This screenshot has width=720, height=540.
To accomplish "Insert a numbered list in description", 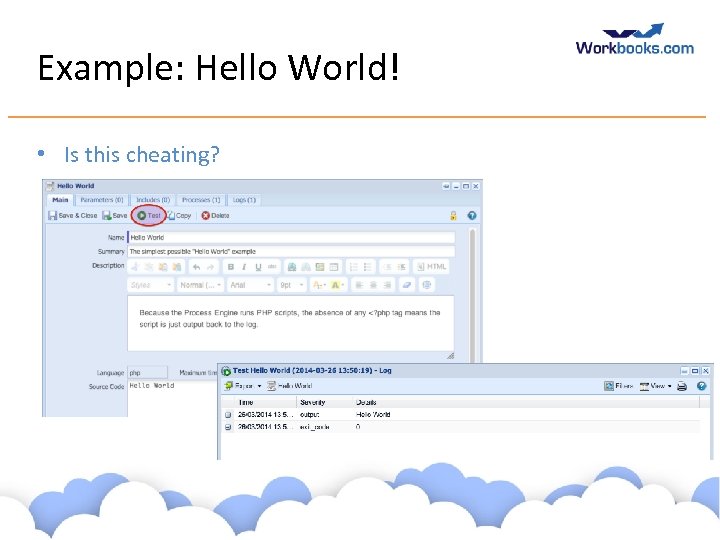I will click(354, 267).
